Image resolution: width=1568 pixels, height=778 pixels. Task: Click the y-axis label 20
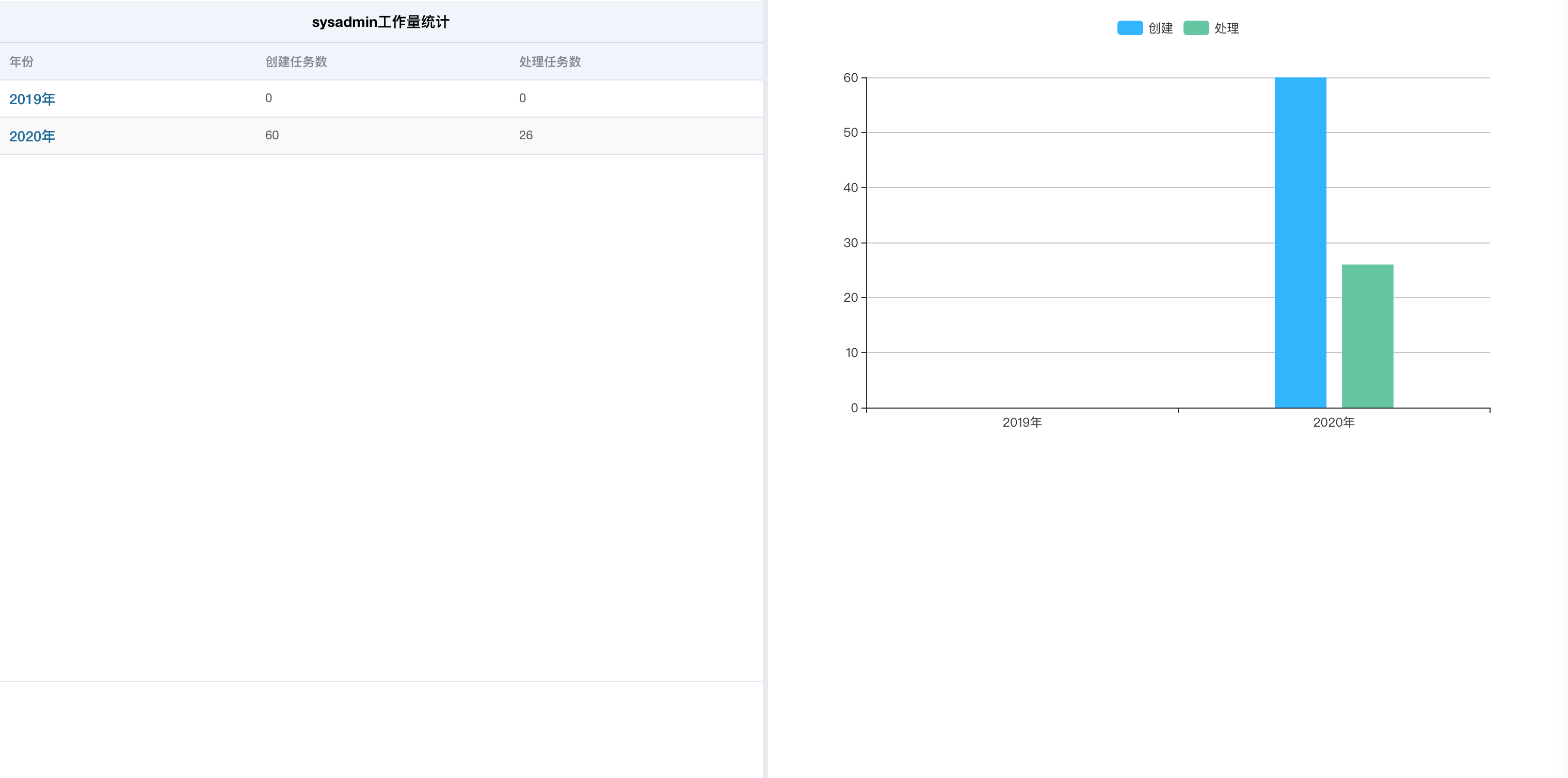(851, 298)
